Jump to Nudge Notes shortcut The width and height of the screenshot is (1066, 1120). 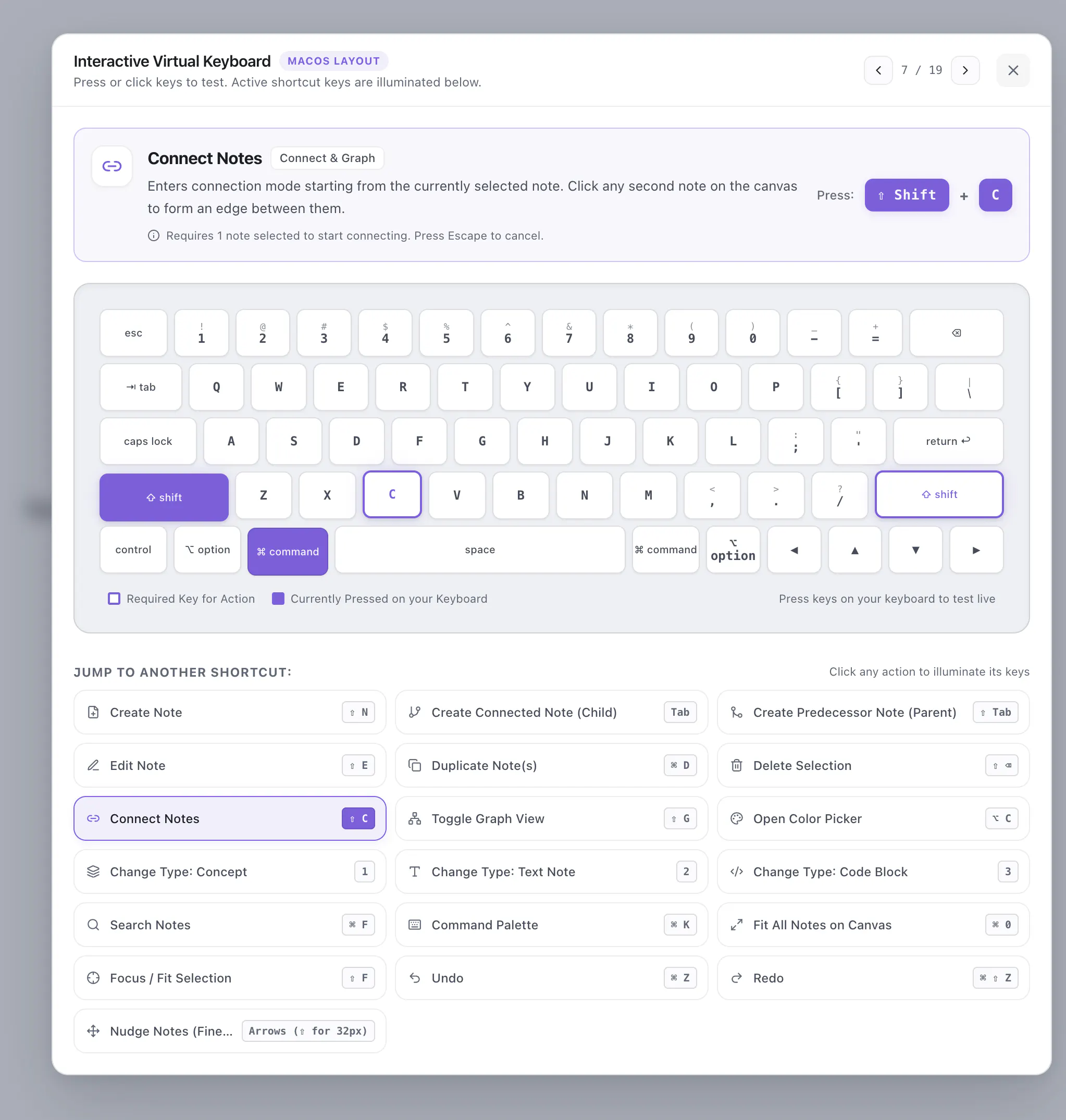pos(230,1031)
